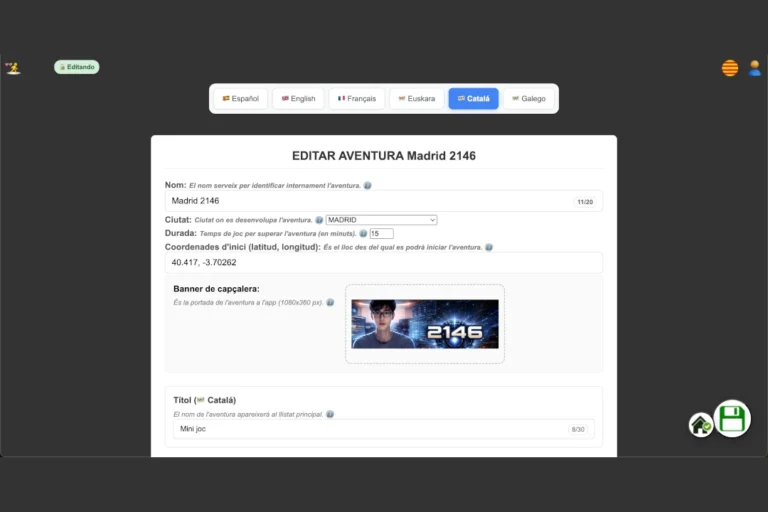
Task: Click the Títol input with Mini joc
Action: point(384,429)
